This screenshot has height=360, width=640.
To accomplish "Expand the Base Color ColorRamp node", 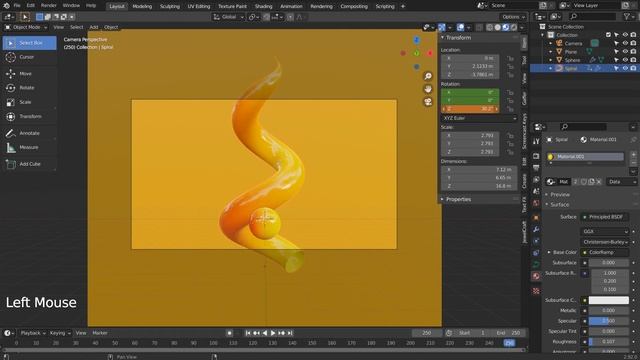I will click(x=549, y=252).
